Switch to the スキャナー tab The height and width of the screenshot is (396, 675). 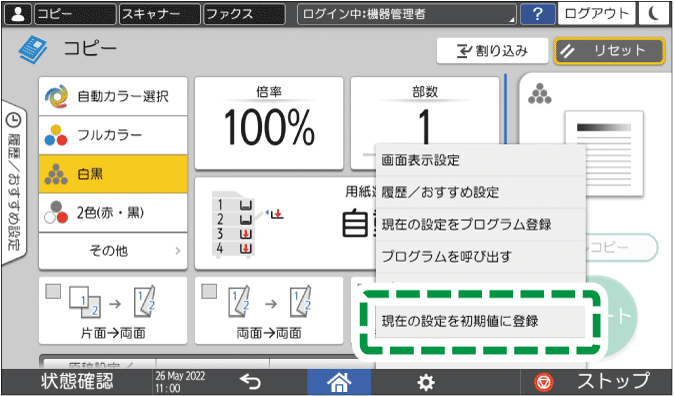point(159,14)
